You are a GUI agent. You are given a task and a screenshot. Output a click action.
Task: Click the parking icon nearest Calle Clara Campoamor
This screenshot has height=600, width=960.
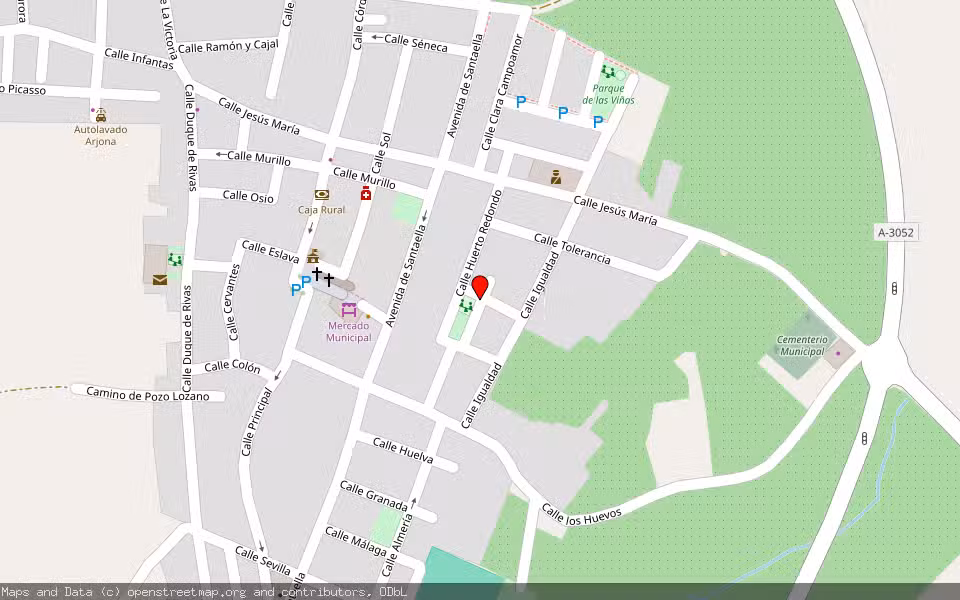(521, 102)
